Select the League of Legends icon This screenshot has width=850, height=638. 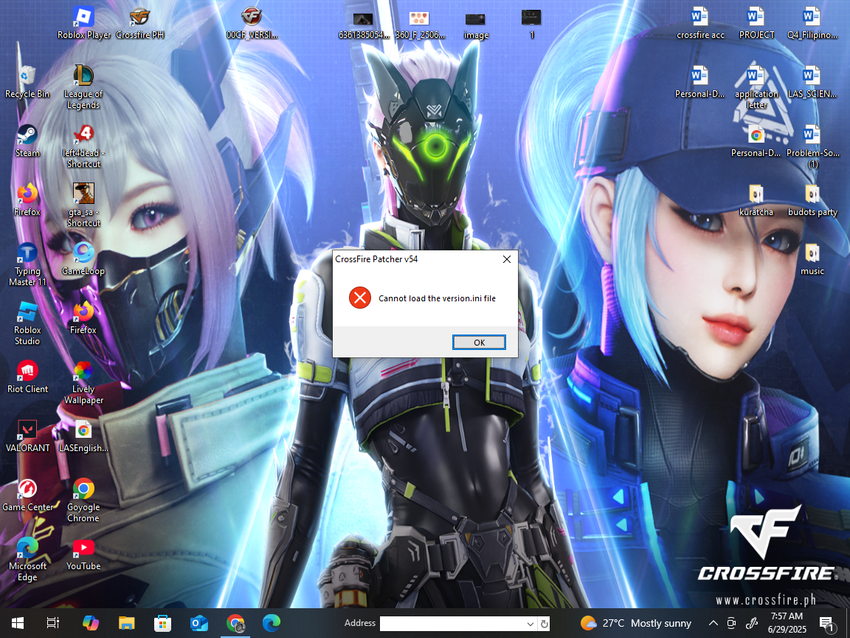pyautogui.click(x=83, y=87)
